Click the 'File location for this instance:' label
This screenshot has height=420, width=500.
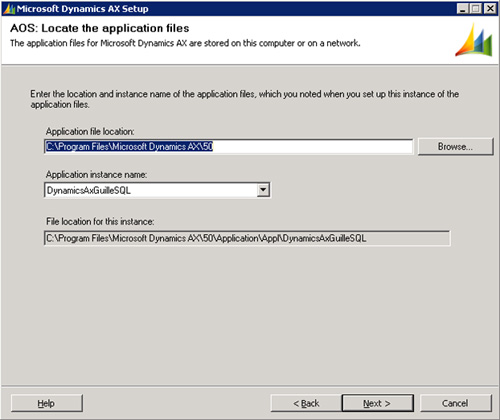pyautogui.click(x=100, y=221)
